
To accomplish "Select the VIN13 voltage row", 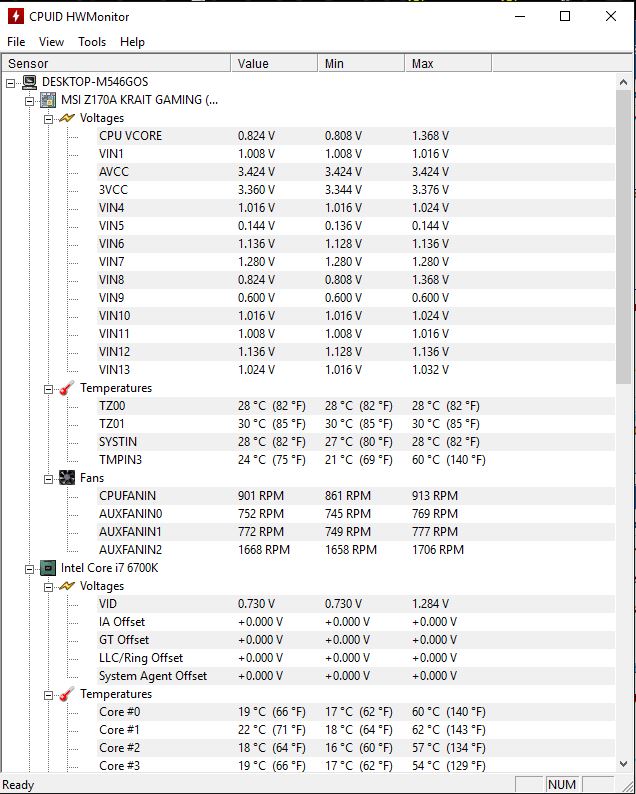I will click(356, 370).
